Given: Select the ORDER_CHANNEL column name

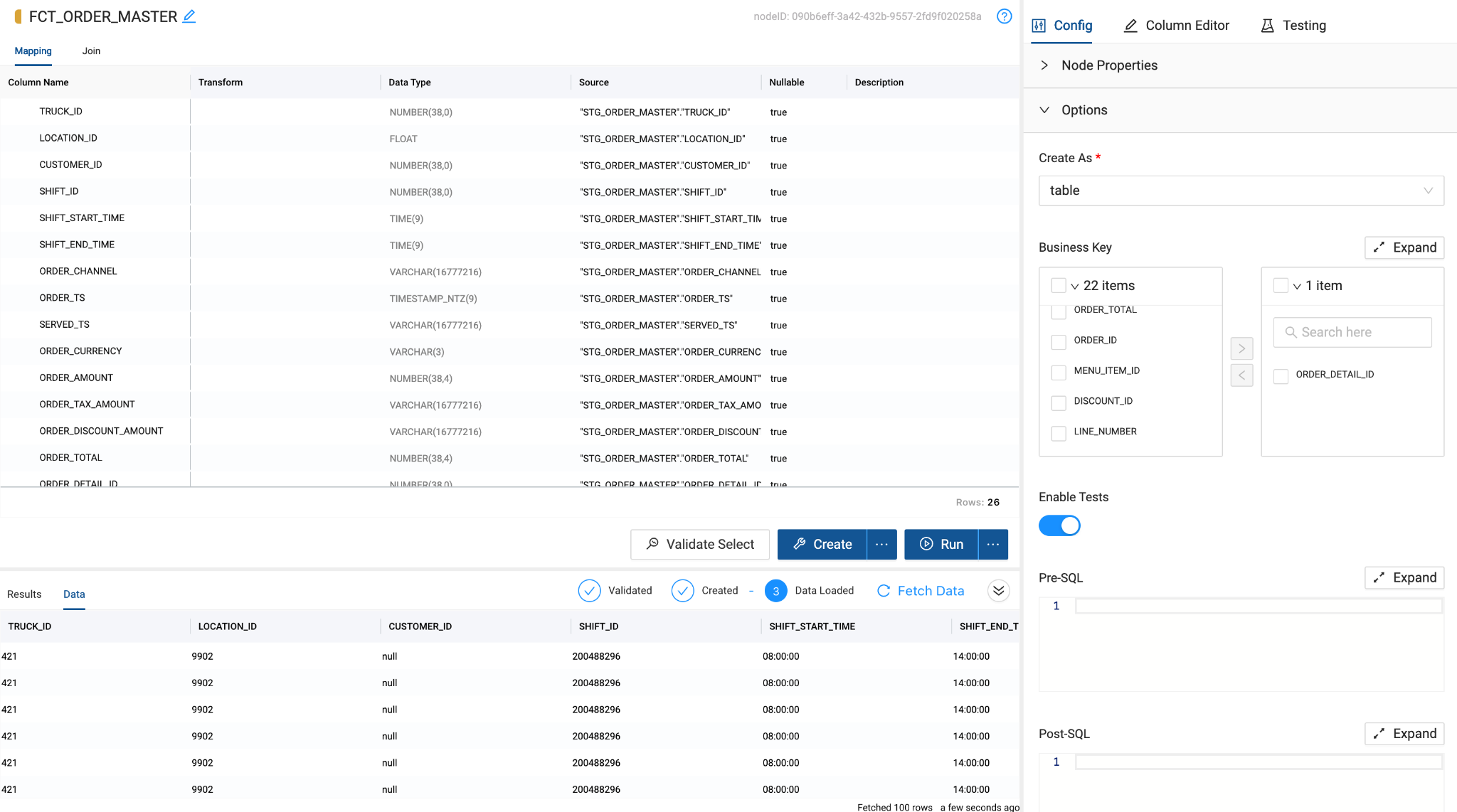Looking at the screenshot, I should [78, 272].
